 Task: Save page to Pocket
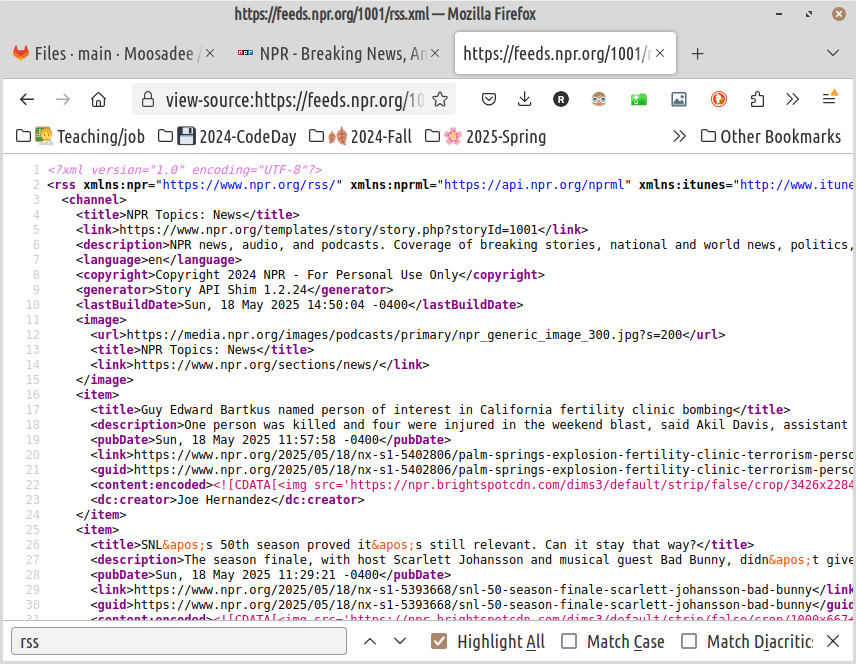point(489,99)
